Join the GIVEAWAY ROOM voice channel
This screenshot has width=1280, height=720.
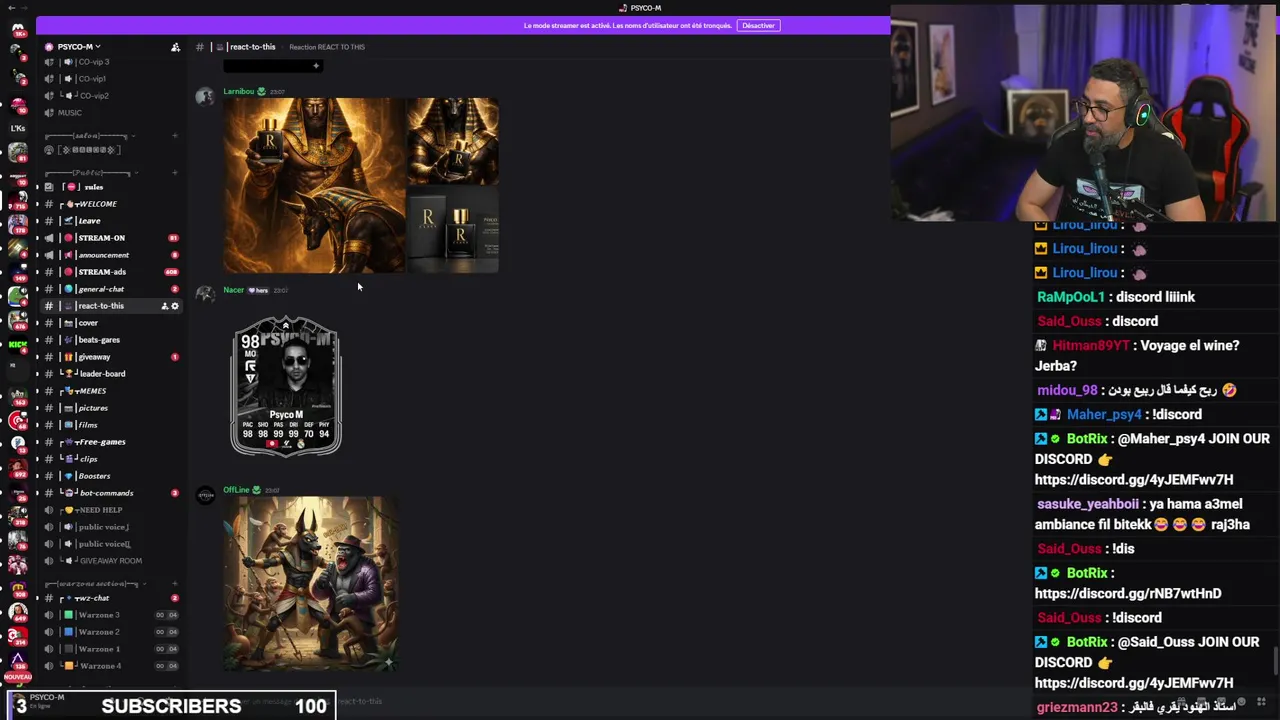pos(110,561)
